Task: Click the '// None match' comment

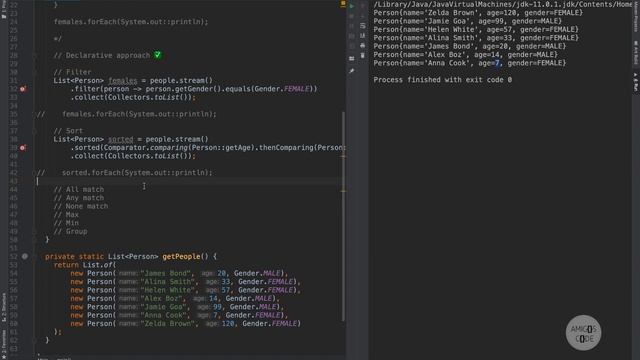Action: [81, 206]
